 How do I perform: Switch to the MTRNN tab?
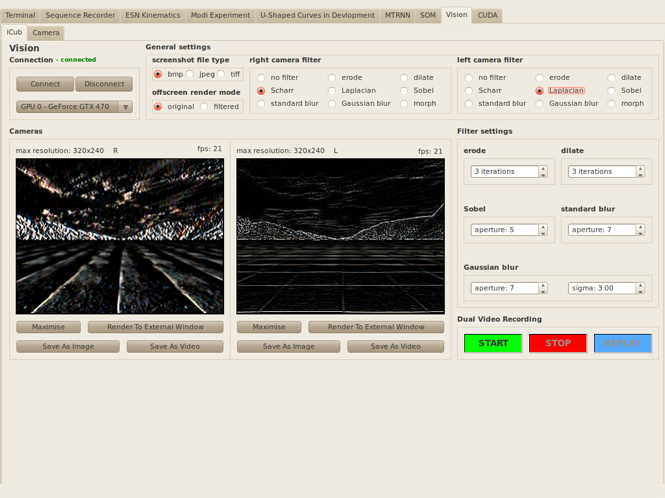click(x=397, y=15)
